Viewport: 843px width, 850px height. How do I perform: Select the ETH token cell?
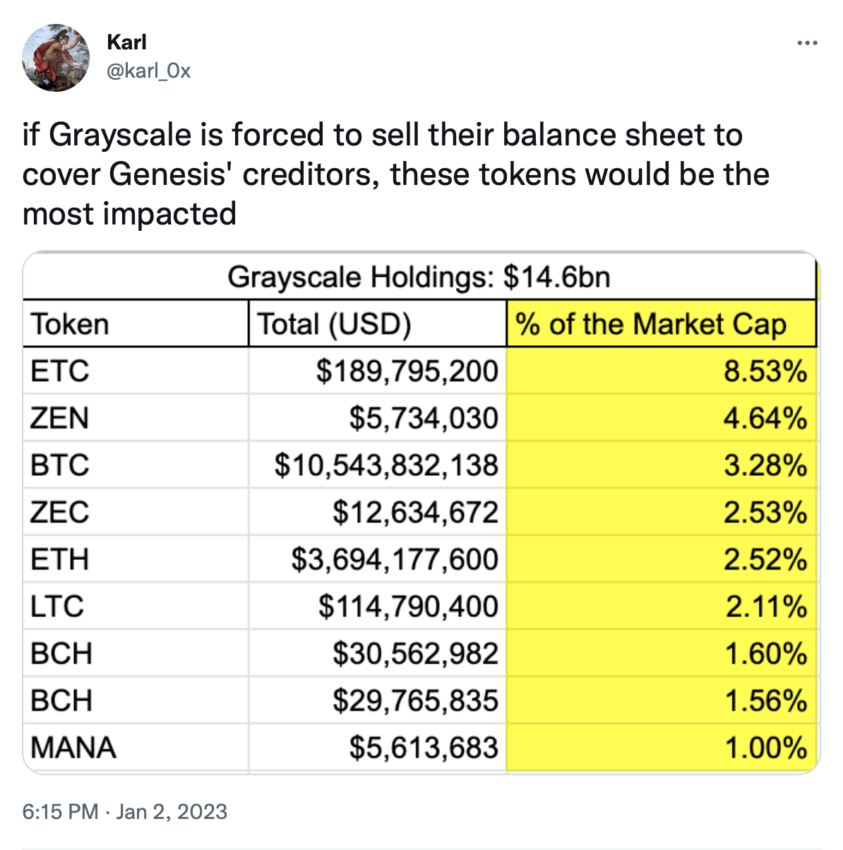136,559
